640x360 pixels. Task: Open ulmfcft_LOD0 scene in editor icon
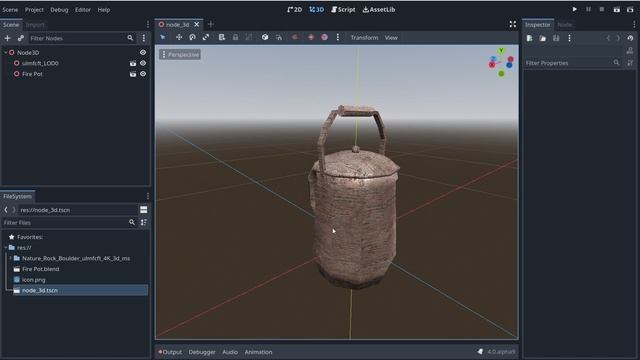[x=133, y=63]
